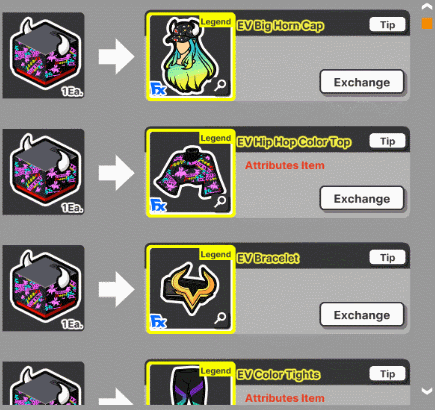This screenshot has width=435, height=410.
Task: Click the box ingredient beside EV Bracelet
Action: click(44, 288)
